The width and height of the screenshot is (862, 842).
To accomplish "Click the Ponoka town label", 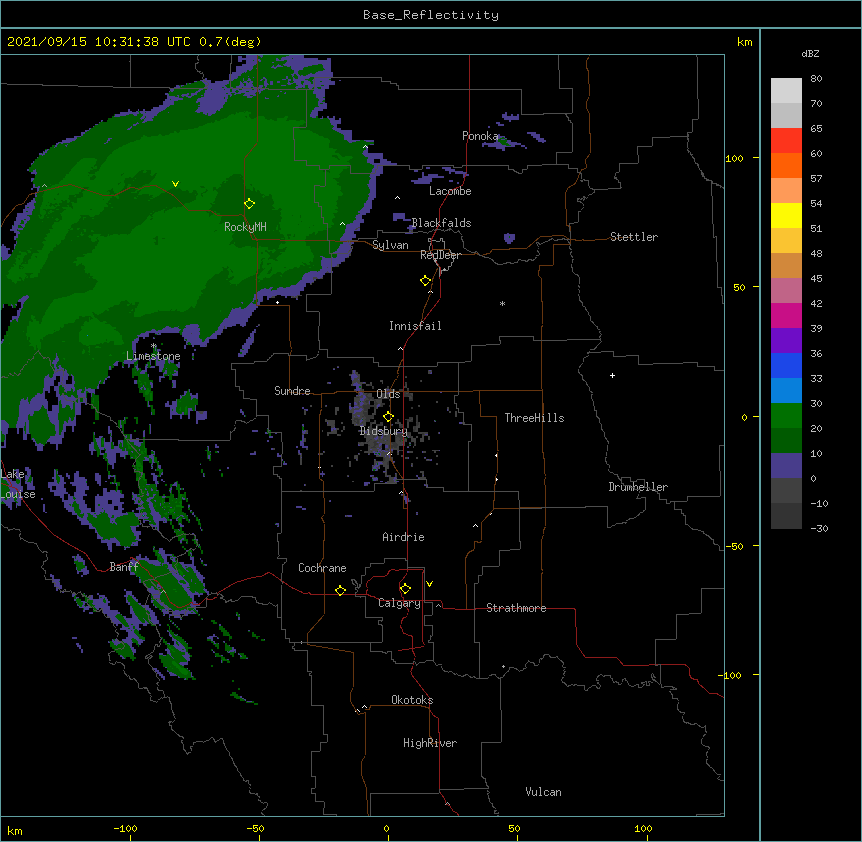I will pyautogui.click(x=480, y=136).
